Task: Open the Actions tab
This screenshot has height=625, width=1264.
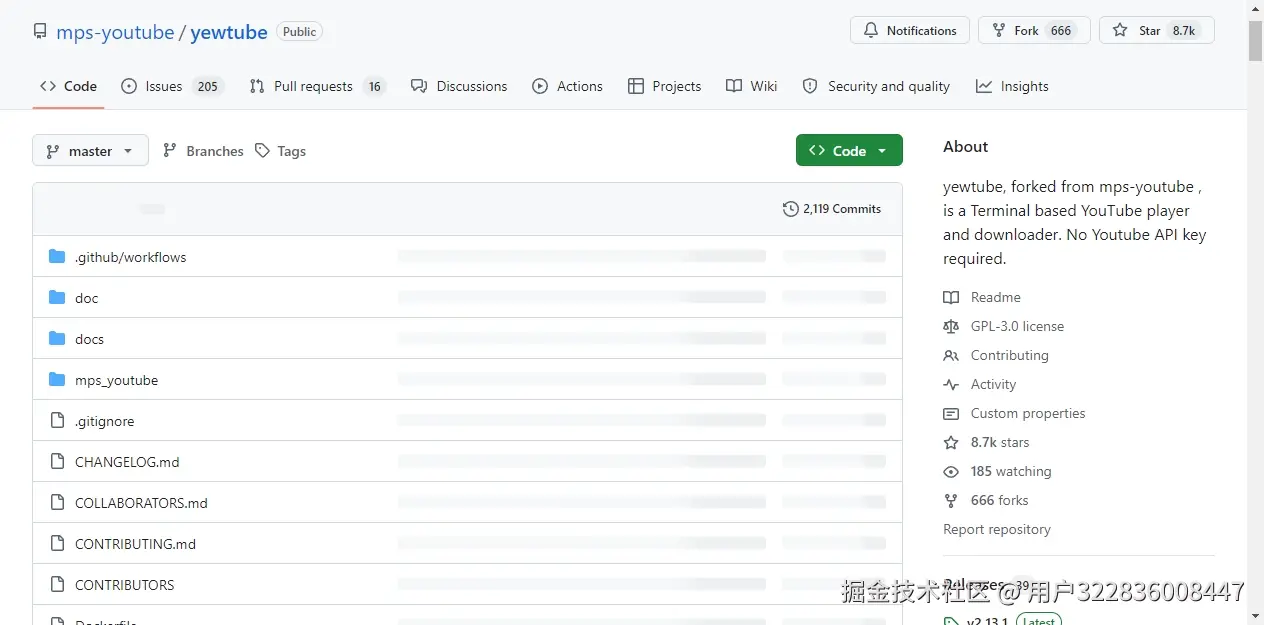Action: click(567, 86)
